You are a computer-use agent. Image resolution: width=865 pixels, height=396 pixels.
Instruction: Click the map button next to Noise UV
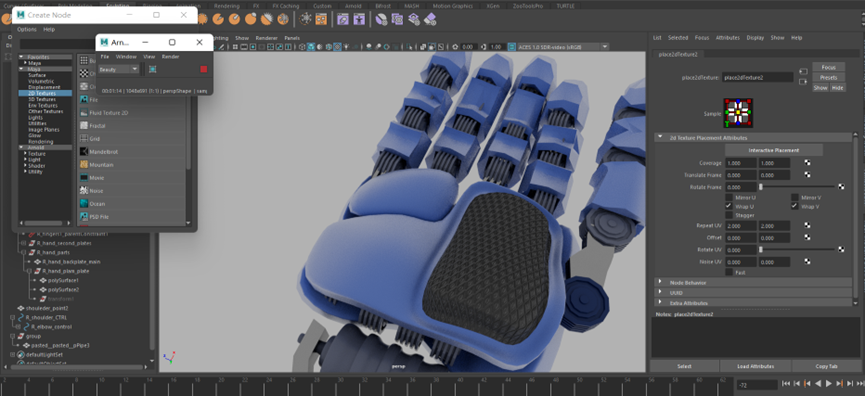[808, 262]
